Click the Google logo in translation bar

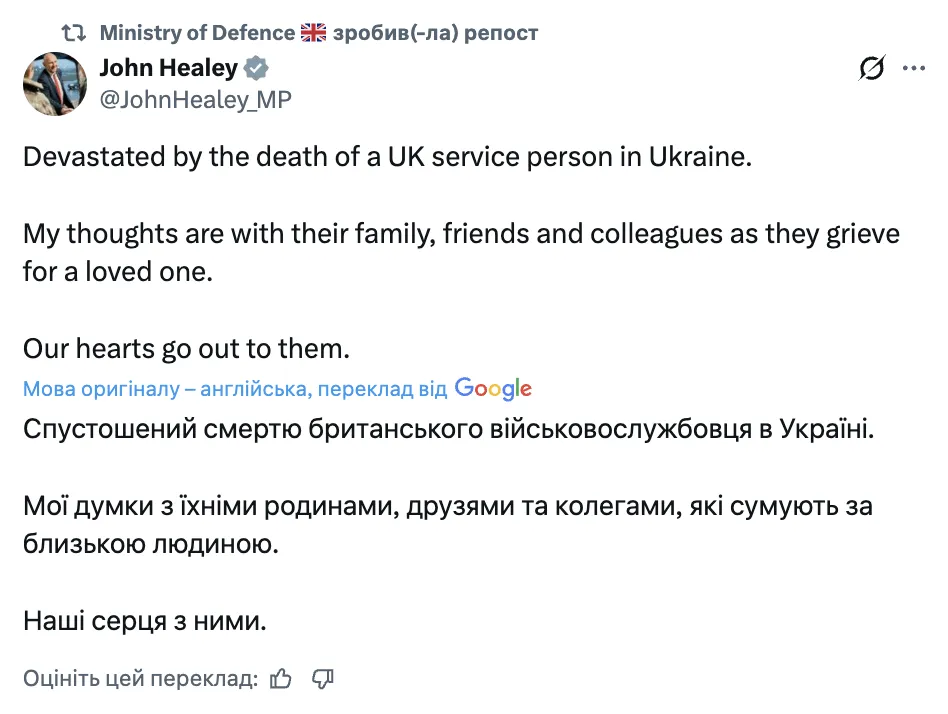point(492,388)
